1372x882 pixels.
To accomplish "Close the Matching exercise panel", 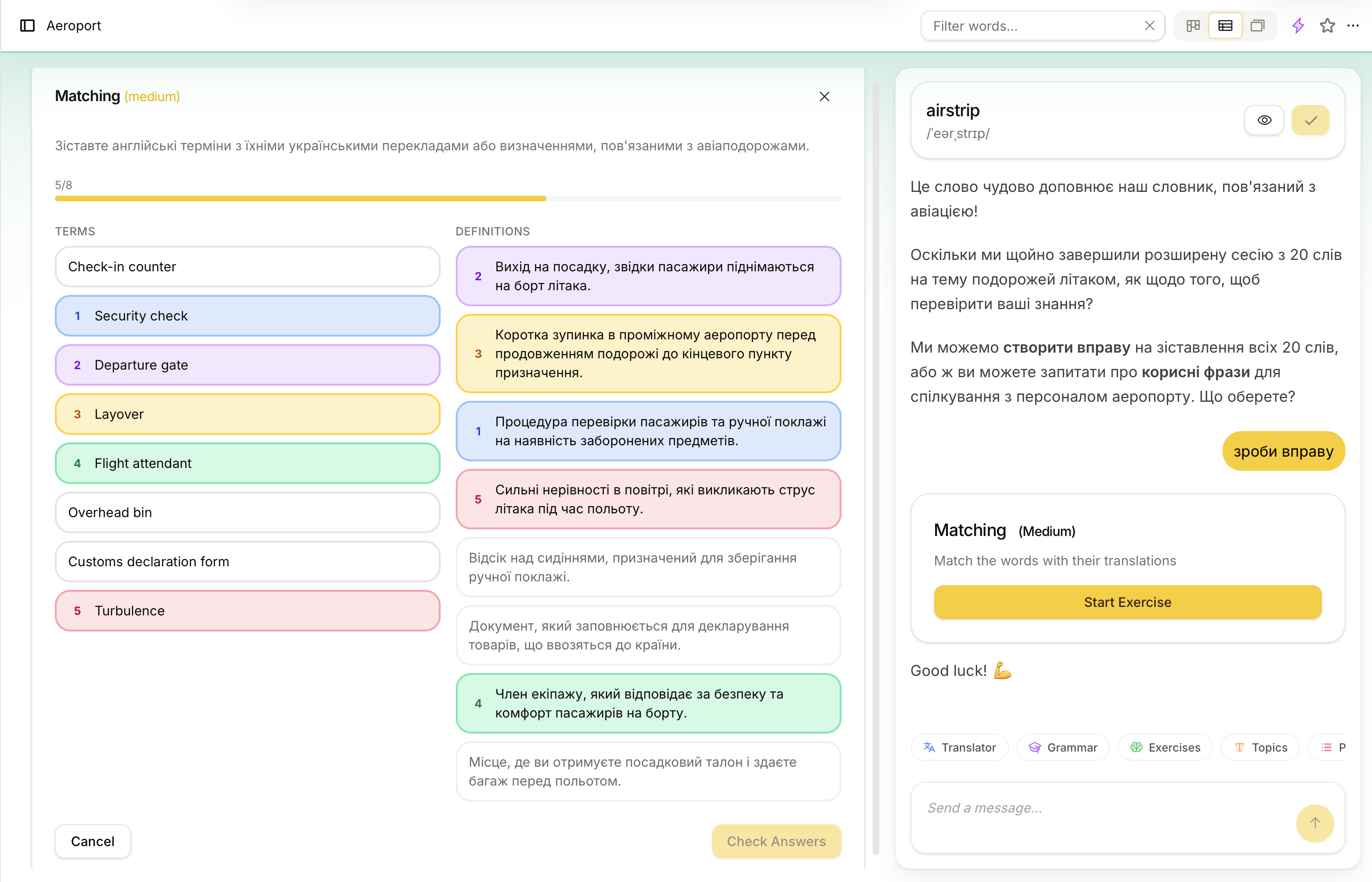I will [x=824, y=96].
